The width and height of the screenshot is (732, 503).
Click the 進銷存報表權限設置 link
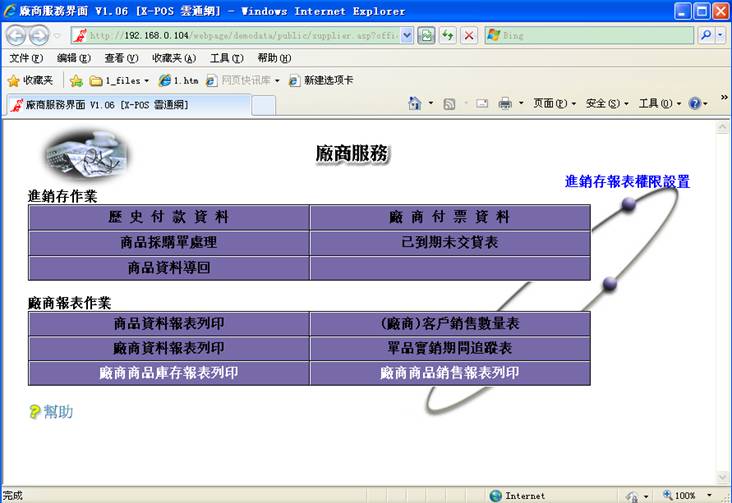pyautogui.click(x=627, y=181)
